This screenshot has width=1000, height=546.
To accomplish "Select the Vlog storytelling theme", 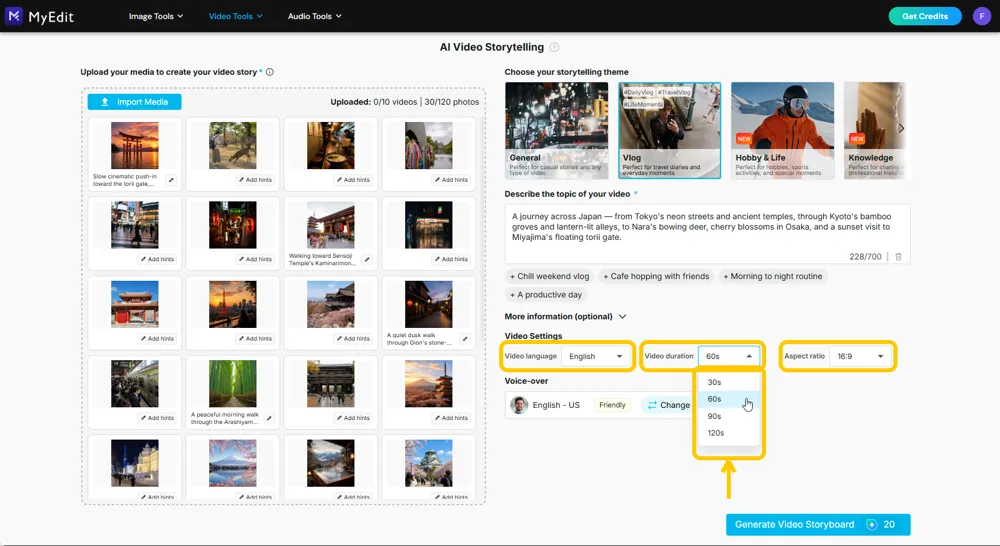I will [670, 130].
